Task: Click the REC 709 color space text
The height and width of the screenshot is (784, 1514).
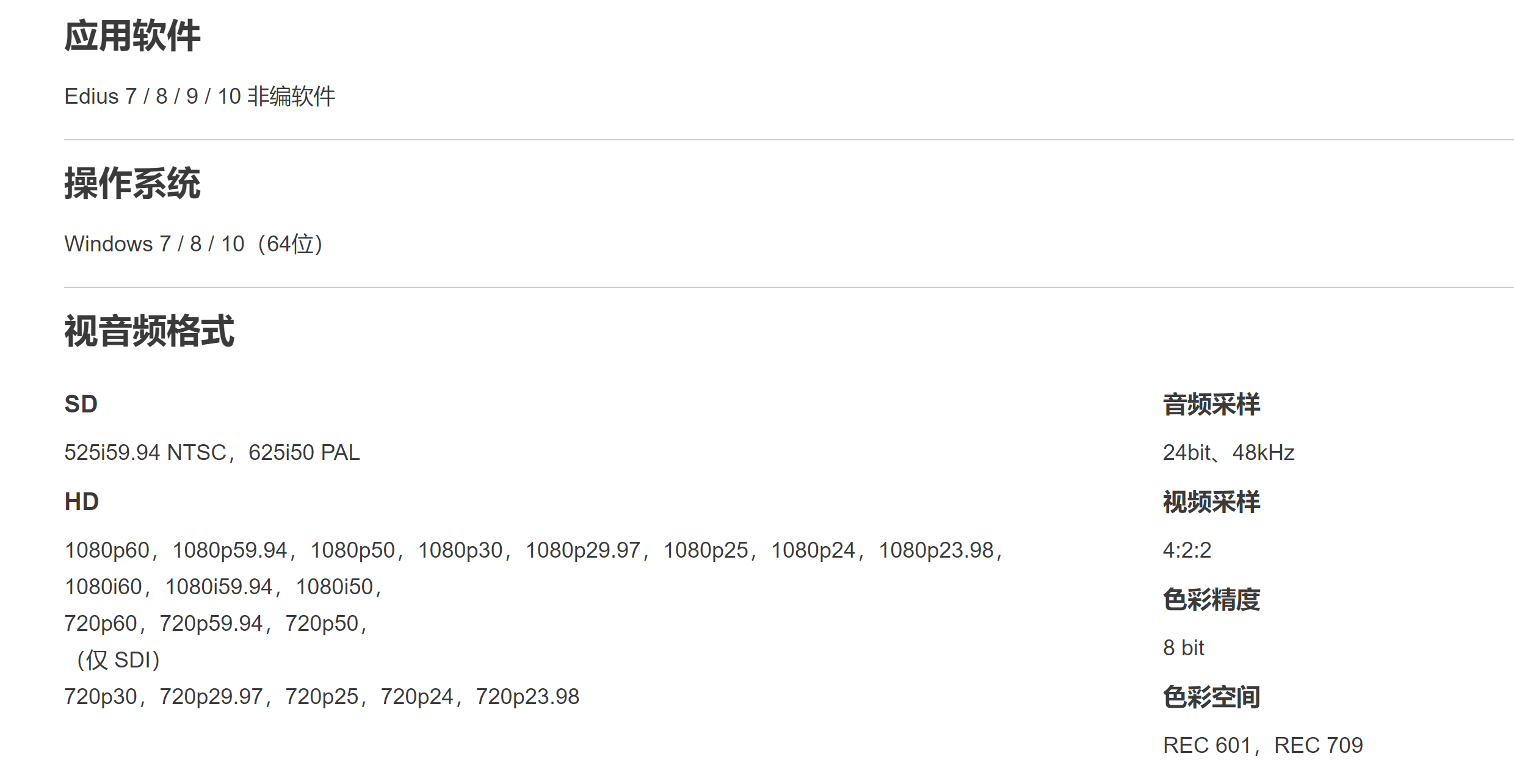Action: coord(1318,746)
